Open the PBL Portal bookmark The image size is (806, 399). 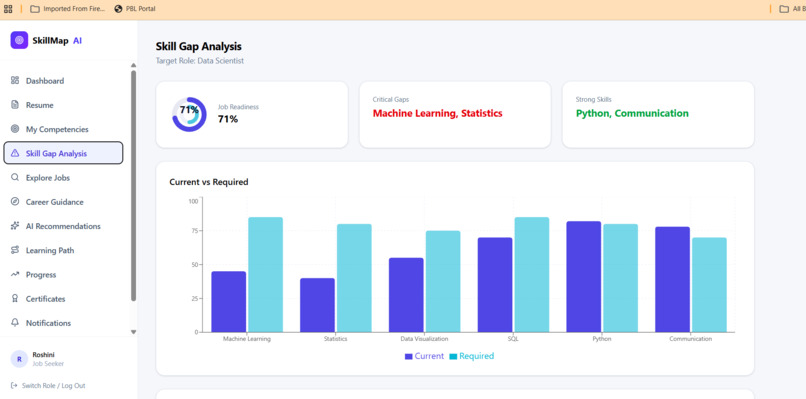pyautogui.click(x=135, y=9)
